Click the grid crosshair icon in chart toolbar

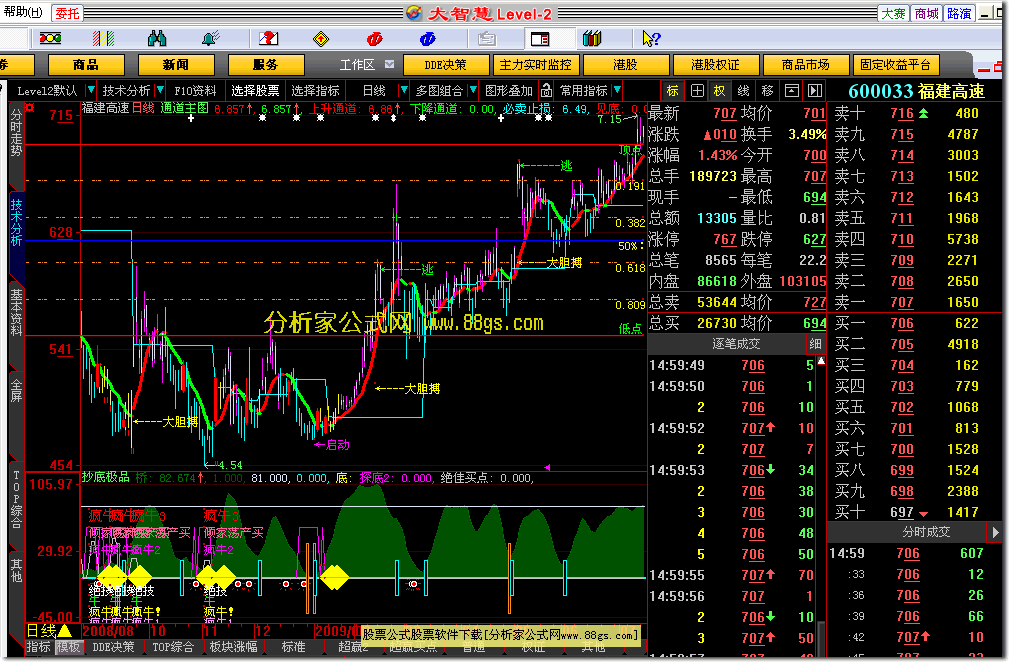(697, 91)
